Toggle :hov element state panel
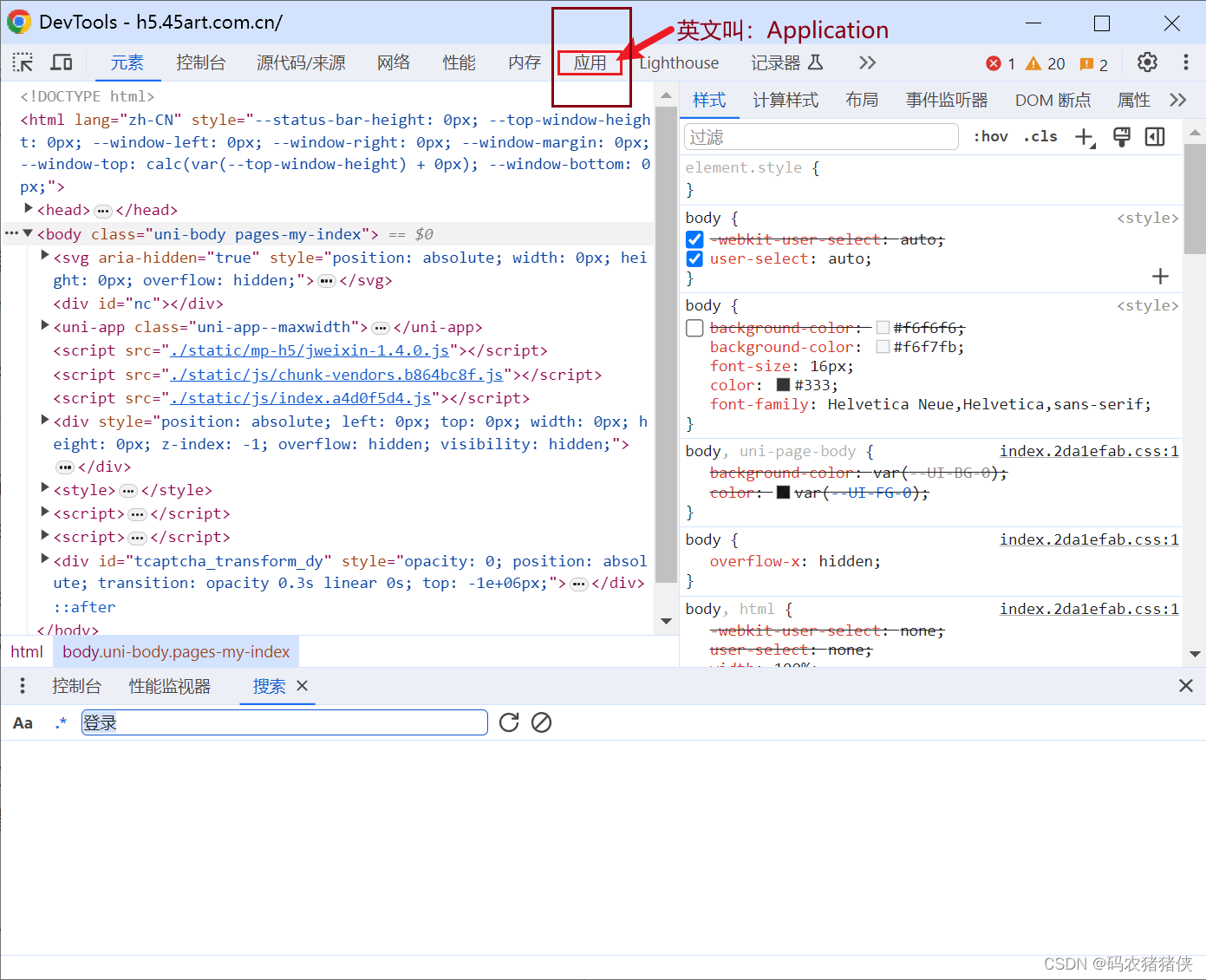Image resolution: width=1206 pixels, height=980 pixels. 990,136
